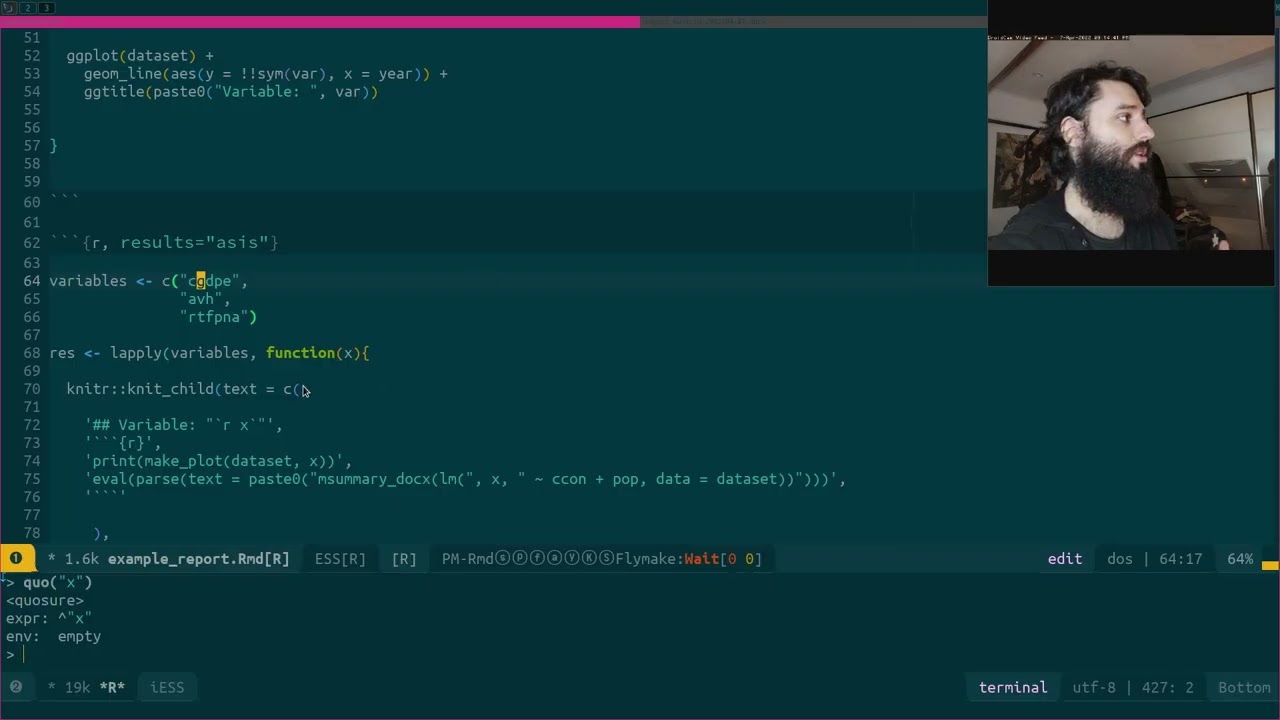Click the 'expr: ^"x"' console output

pos(48,618)
